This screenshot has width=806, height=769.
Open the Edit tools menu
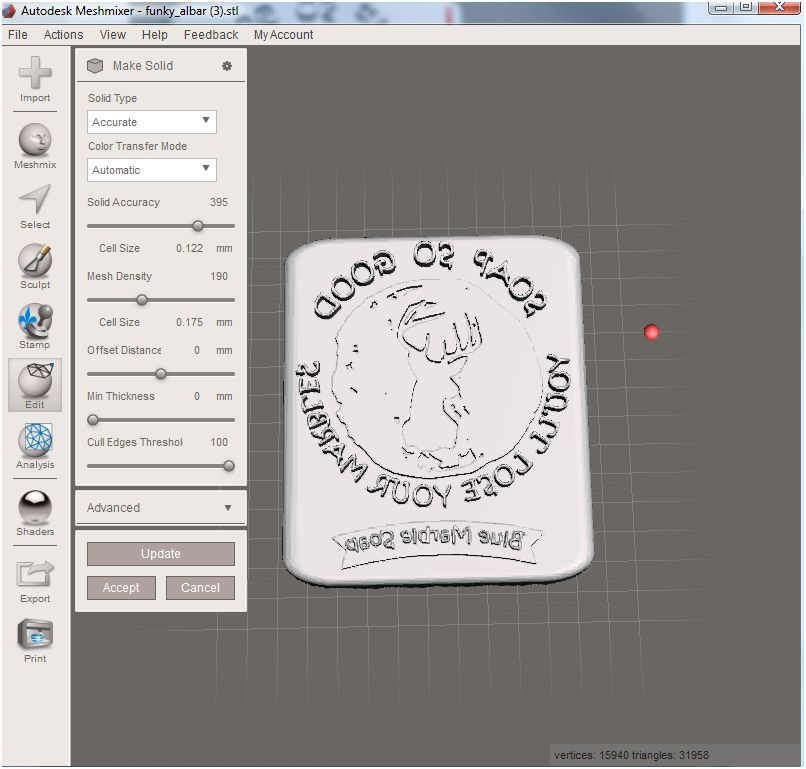35,386
